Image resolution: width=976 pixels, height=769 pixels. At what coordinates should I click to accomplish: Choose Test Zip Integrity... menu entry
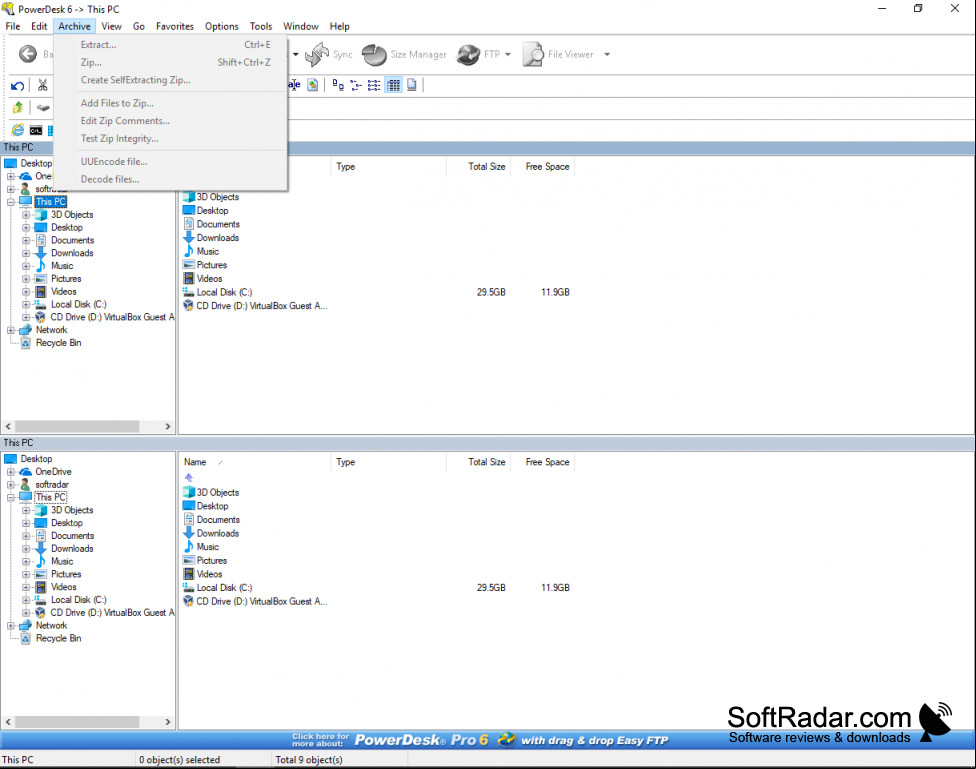(171, 138)
